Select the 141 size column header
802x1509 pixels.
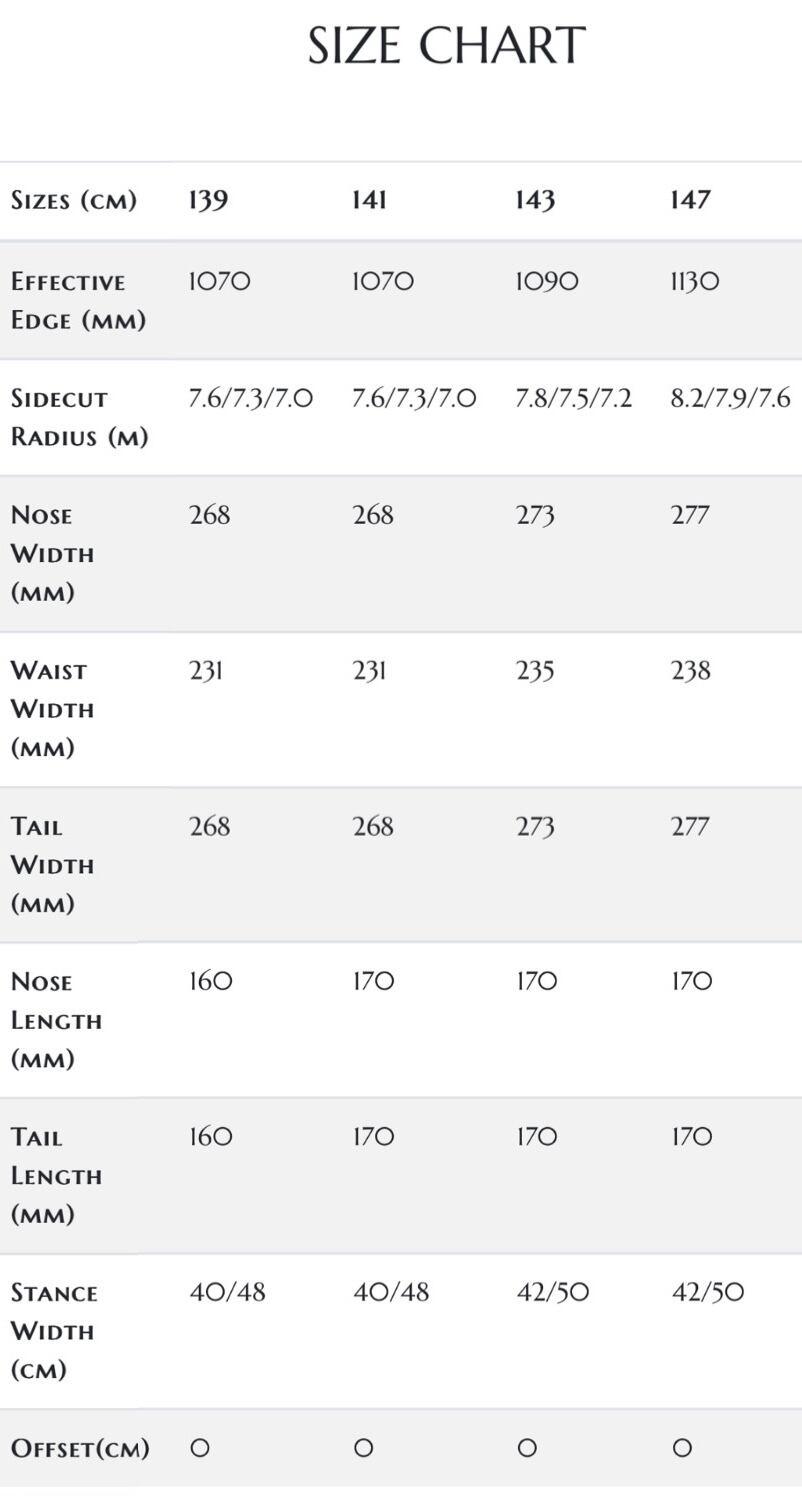[369, 200]
